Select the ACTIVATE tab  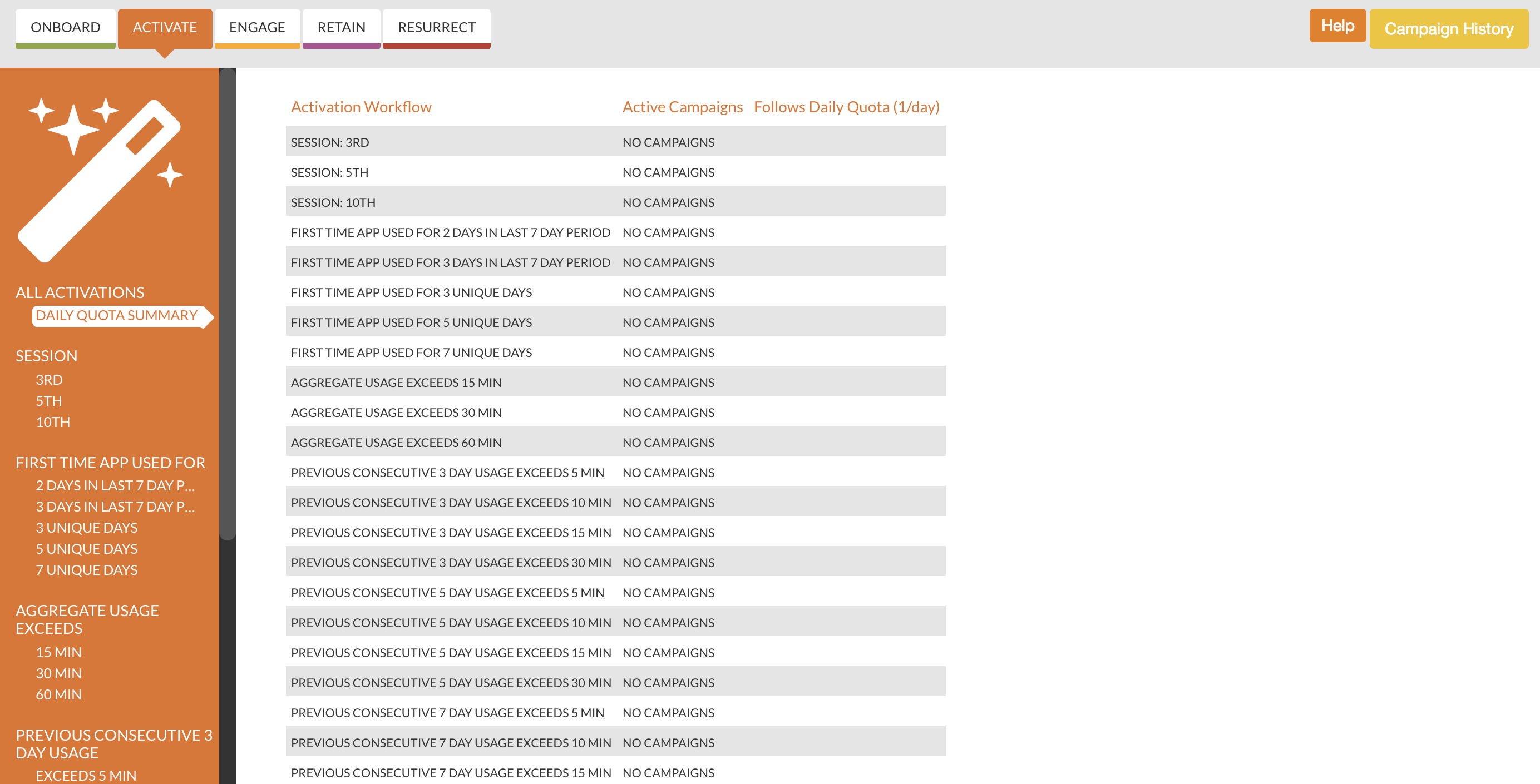(x=164, y=28)
